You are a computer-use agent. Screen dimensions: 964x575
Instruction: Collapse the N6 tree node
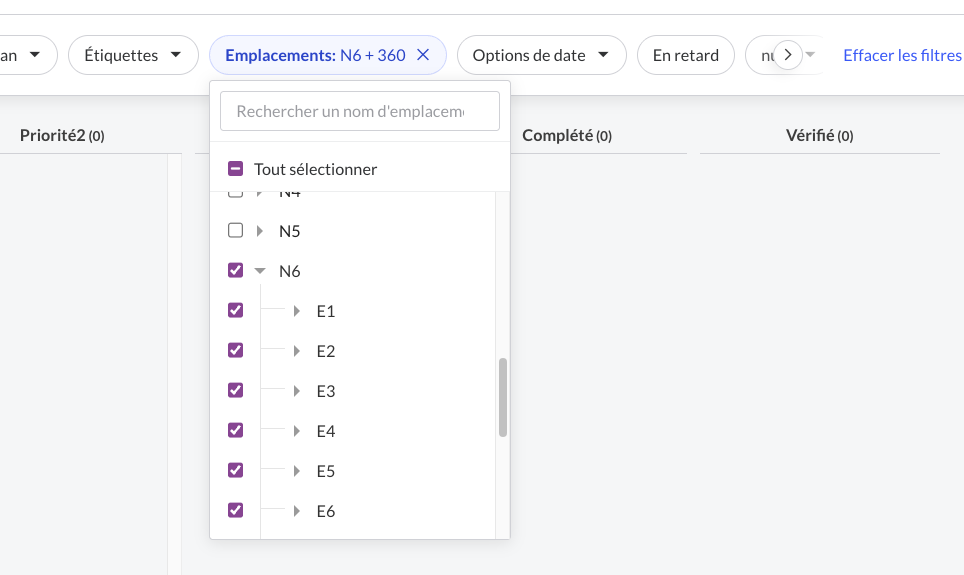click(x=260, y=271)
